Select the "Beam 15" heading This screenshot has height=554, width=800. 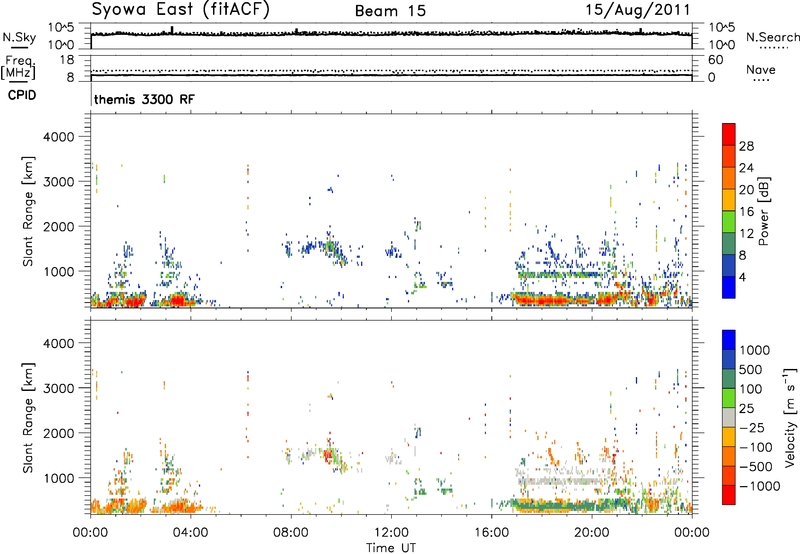(390, 11)
